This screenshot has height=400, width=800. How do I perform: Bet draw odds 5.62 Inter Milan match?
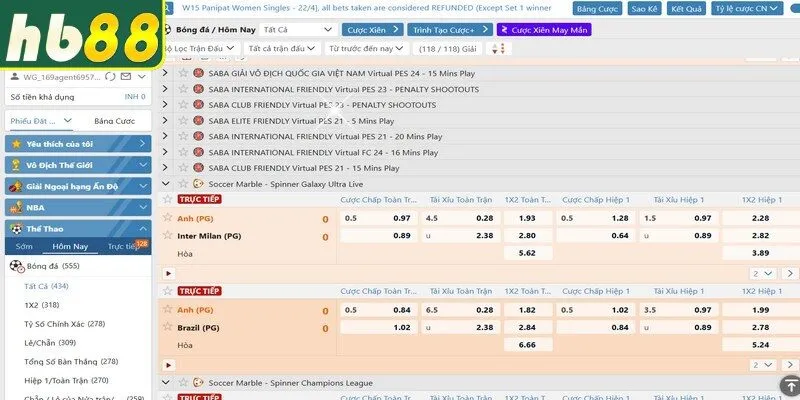528,253
